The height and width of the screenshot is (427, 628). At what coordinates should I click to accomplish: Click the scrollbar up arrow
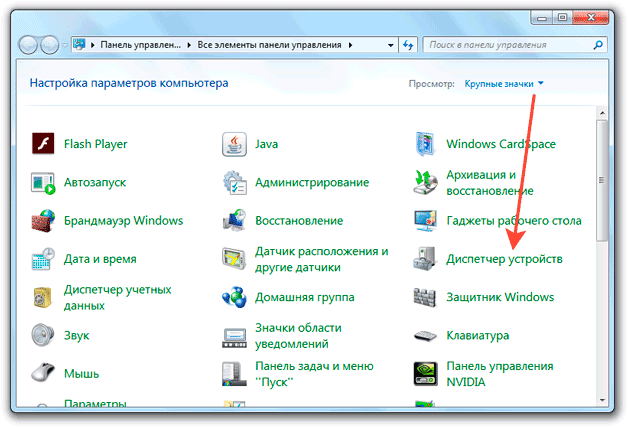602,113
